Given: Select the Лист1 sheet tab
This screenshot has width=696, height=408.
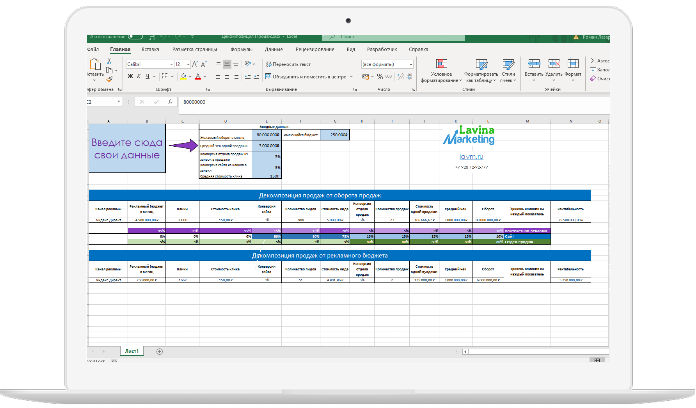Looking at the screenshot, I should [x=131, y=351].
